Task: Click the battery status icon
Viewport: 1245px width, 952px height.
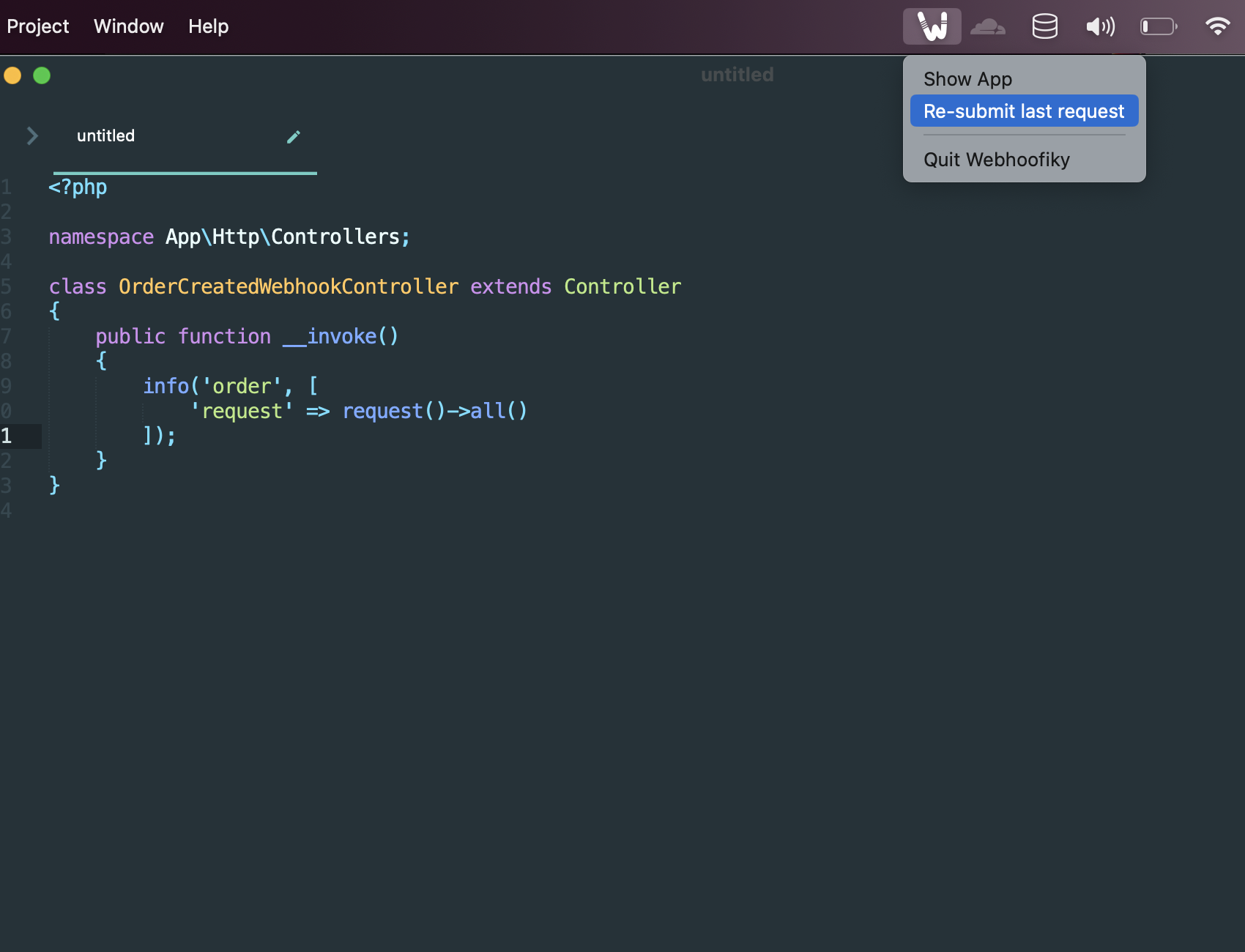Action: pos(1159,27)
